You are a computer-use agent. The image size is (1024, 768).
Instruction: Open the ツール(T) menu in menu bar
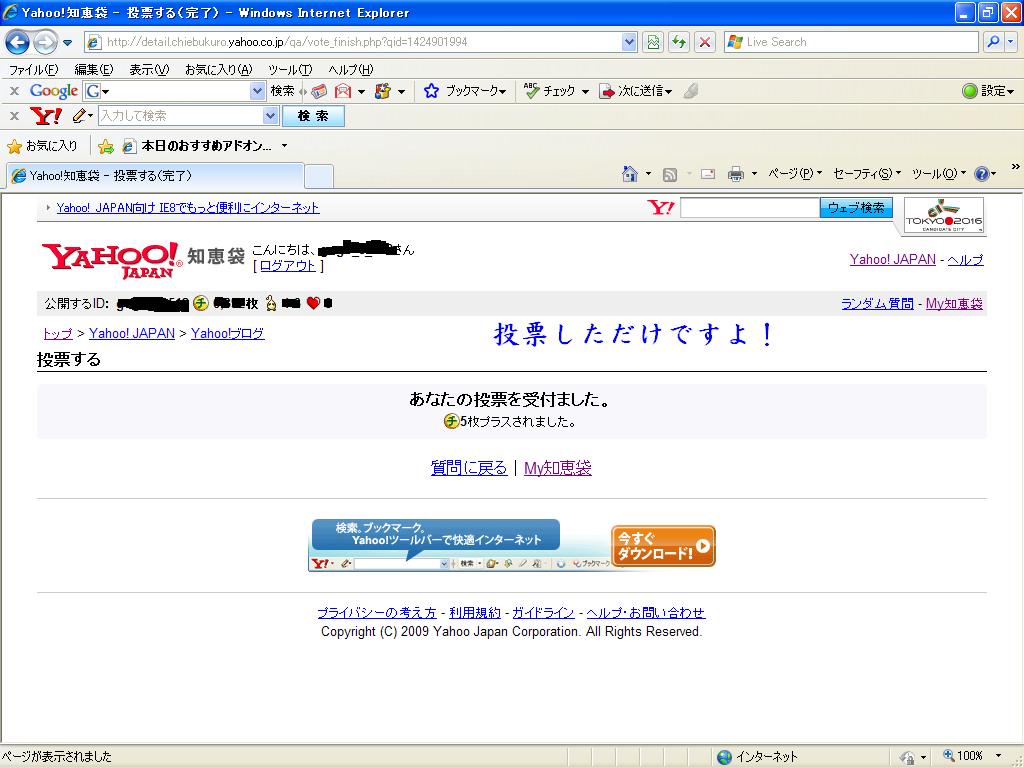pyautogui.click(x=290, y=69)
